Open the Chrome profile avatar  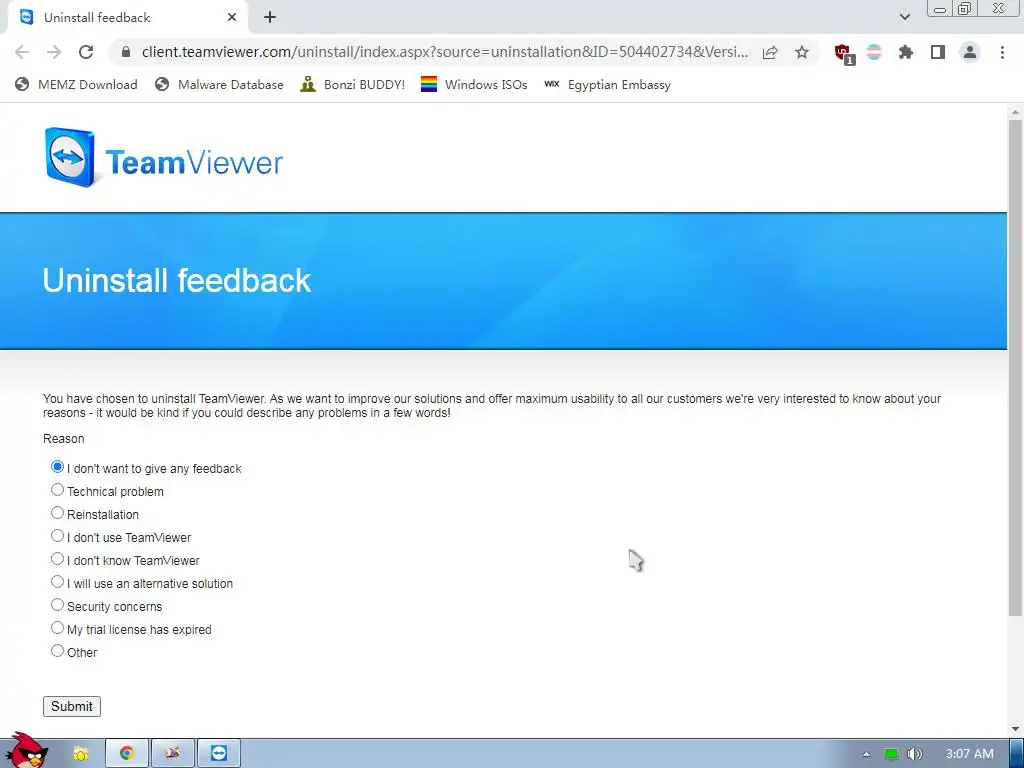(x=970, y=52)
